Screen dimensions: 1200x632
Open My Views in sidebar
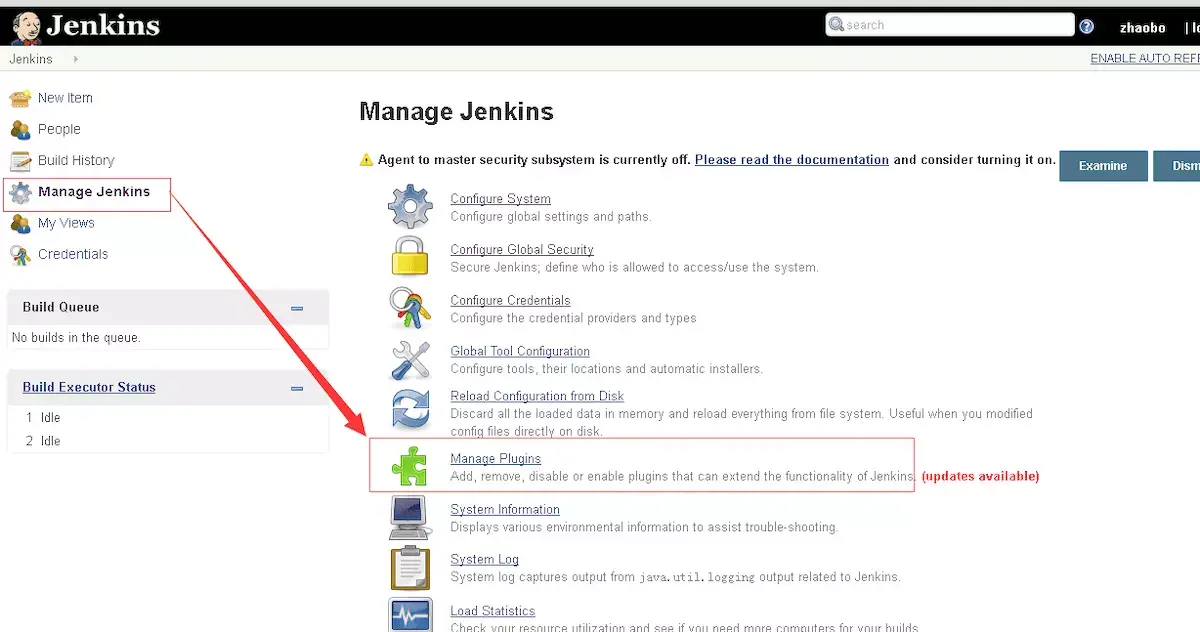(66, 223)
